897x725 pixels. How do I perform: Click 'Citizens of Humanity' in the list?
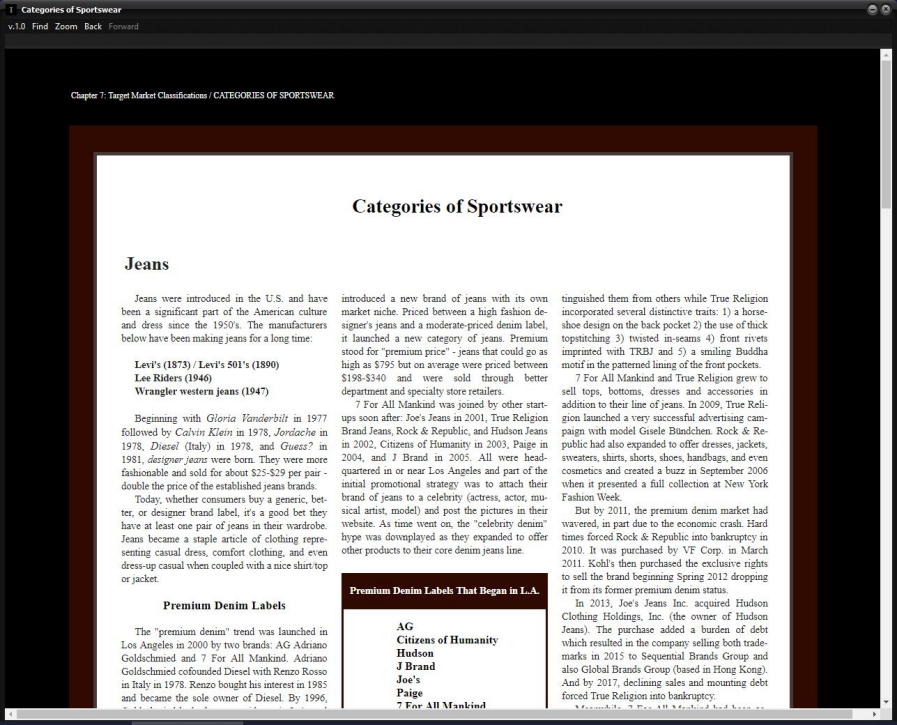447,640
